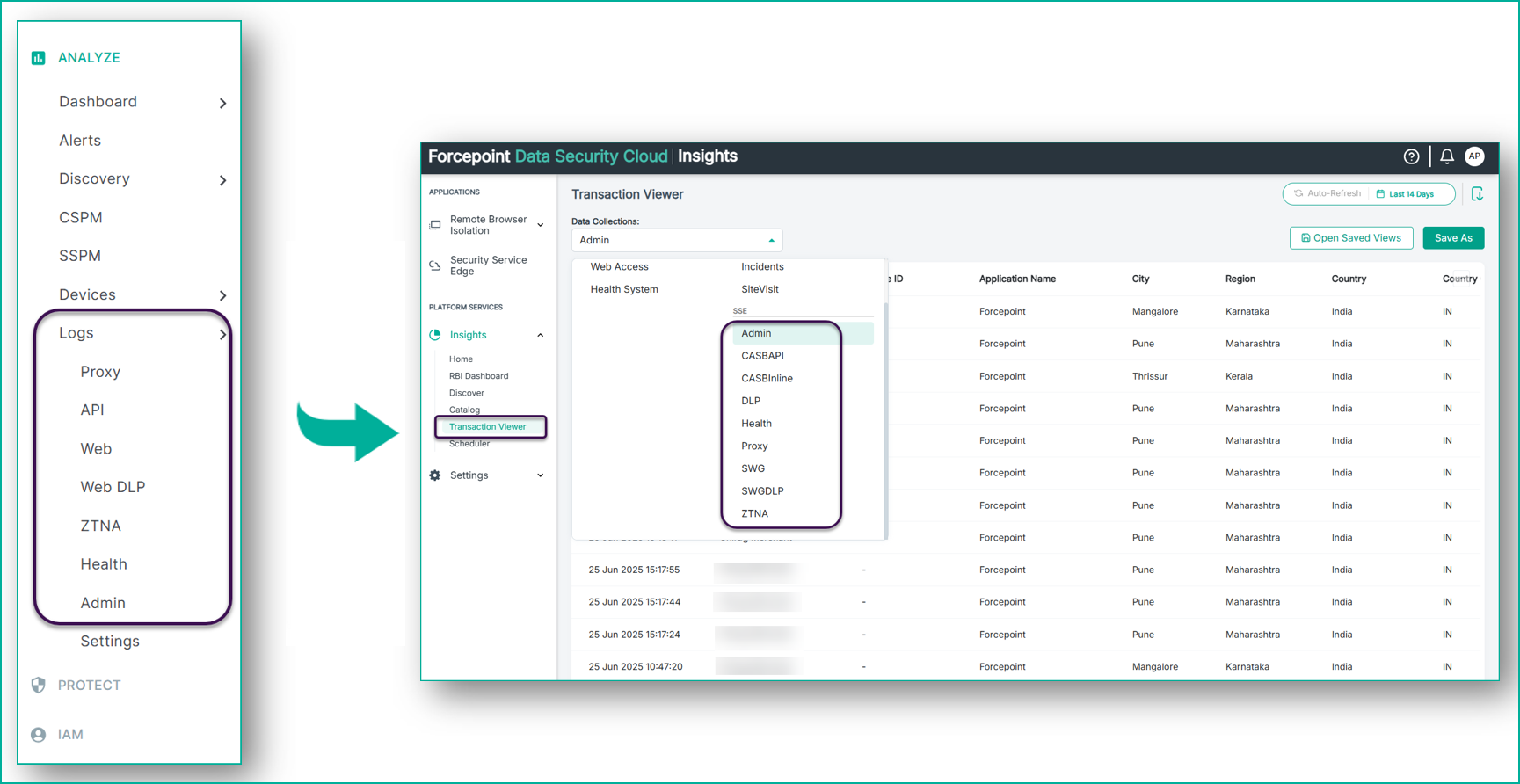The width and height of the screenshot is (1520, 784).
Task: Choose Health System data collection
Action: point(624,289)
